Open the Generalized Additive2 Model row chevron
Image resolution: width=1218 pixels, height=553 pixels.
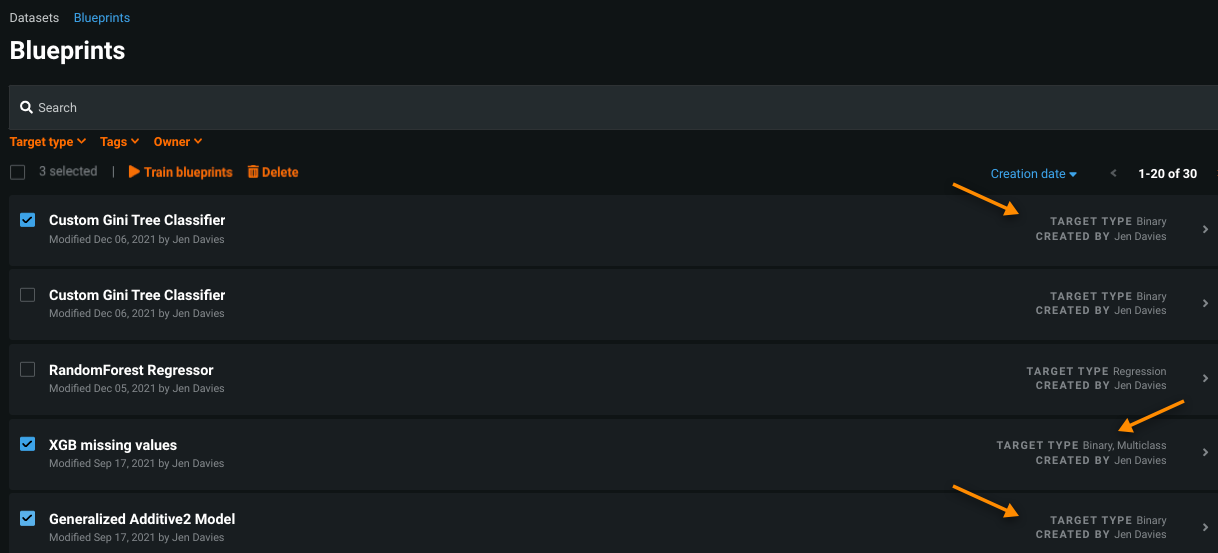pyautogui.click(x=1205, y=527)
